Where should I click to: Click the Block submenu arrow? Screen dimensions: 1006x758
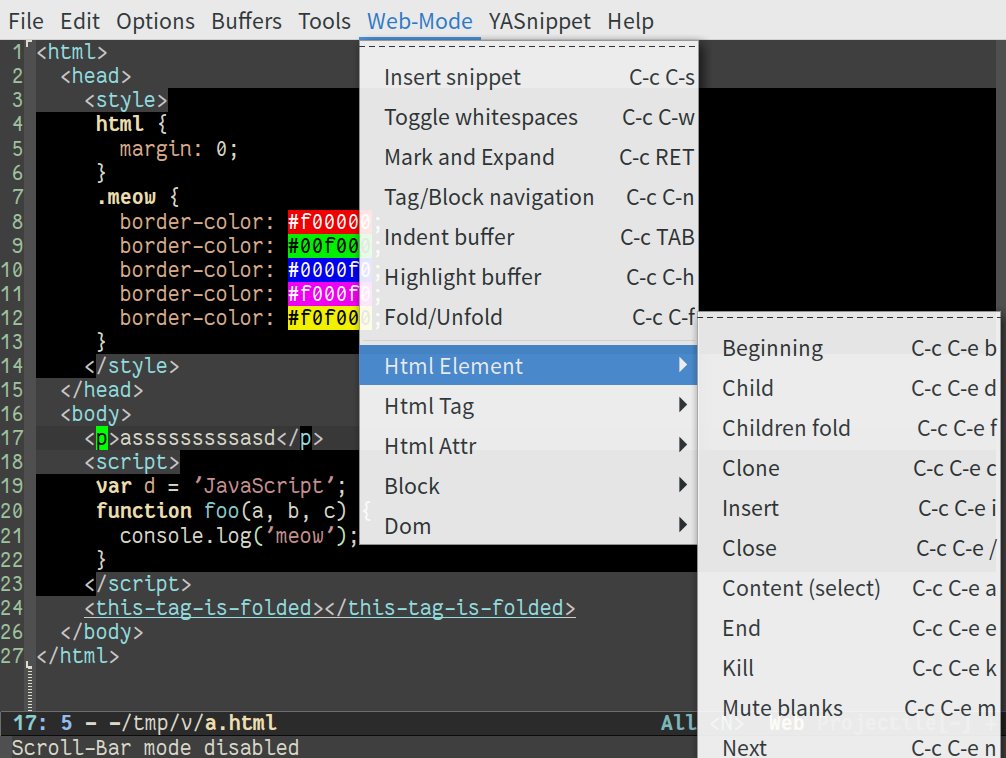coord(683,485)
